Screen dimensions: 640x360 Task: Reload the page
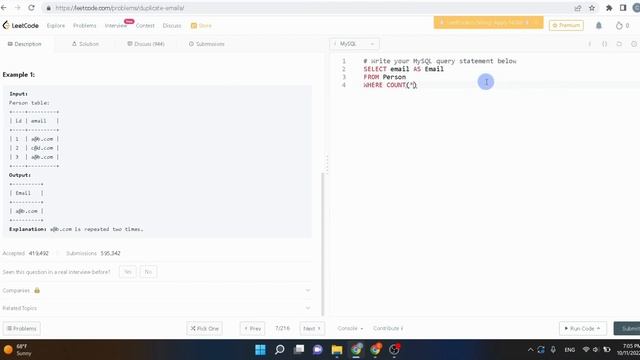point(31,8)
